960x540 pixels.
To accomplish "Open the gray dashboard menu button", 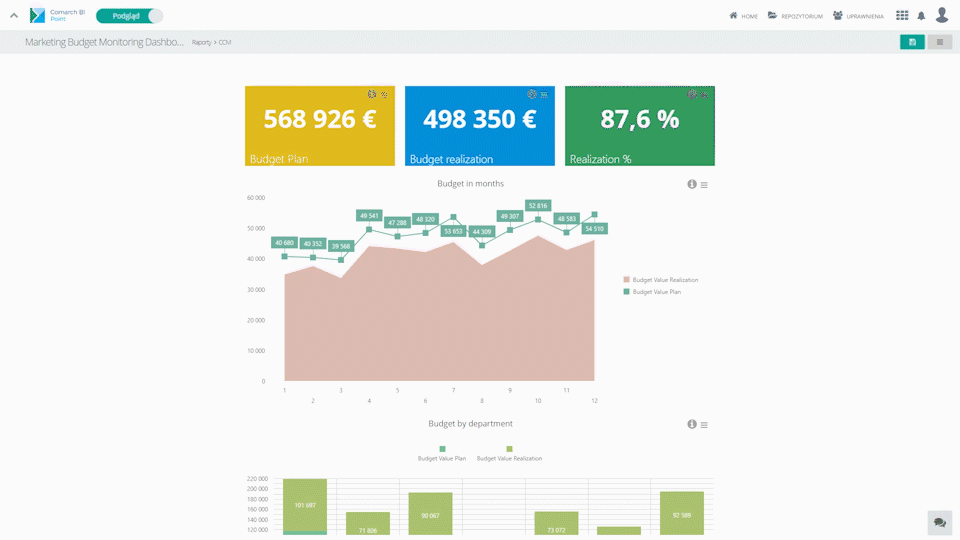I will click(939, 42).
